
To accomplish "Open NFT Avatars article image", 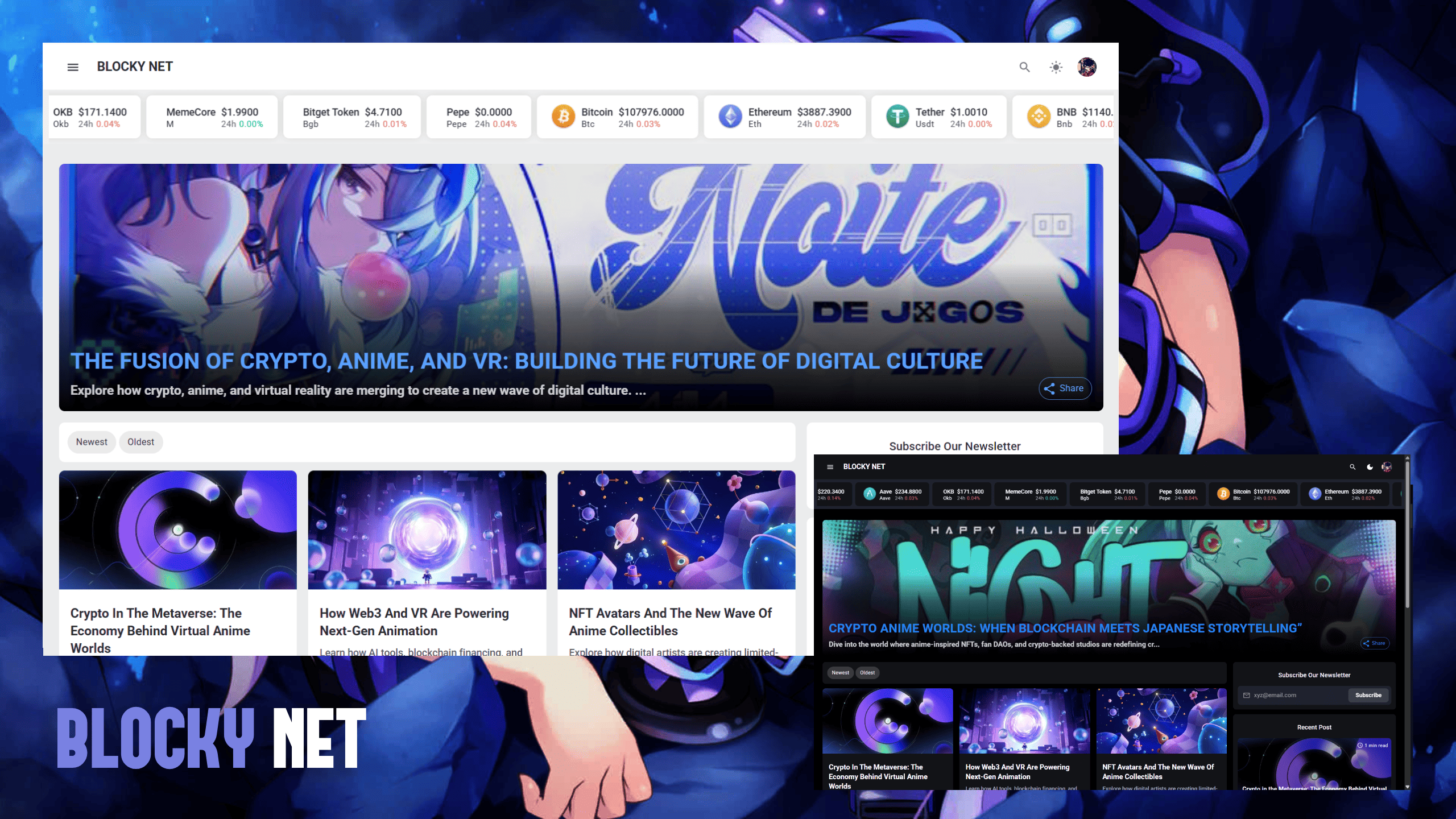I will 676,530.
